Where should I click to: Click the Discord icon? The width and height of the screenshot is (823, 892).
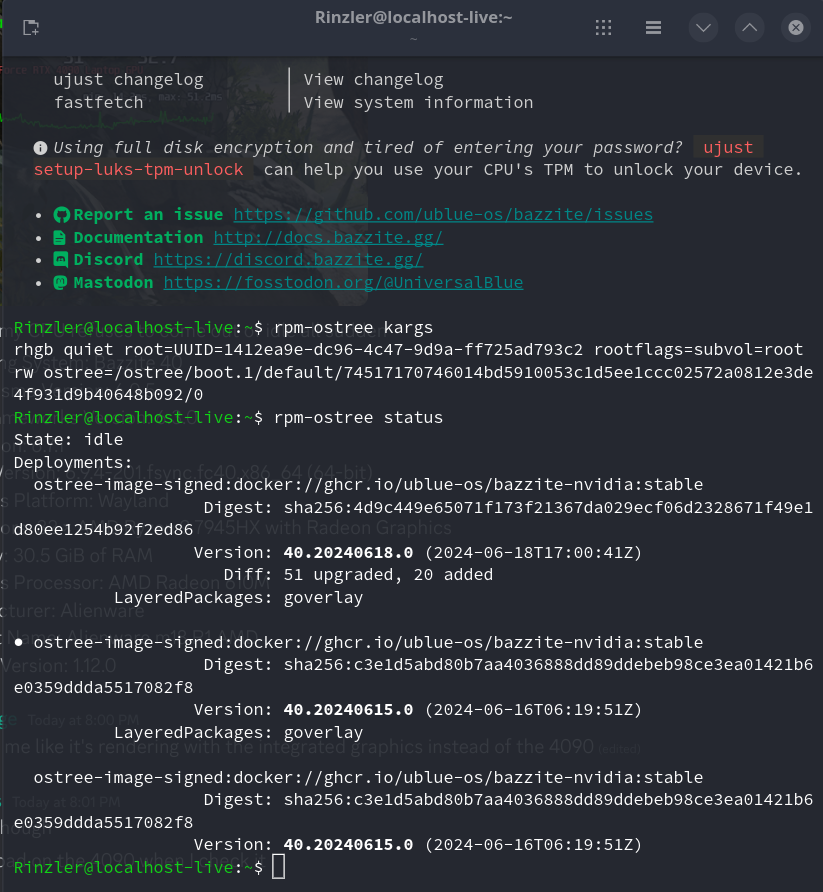[61, 260]
